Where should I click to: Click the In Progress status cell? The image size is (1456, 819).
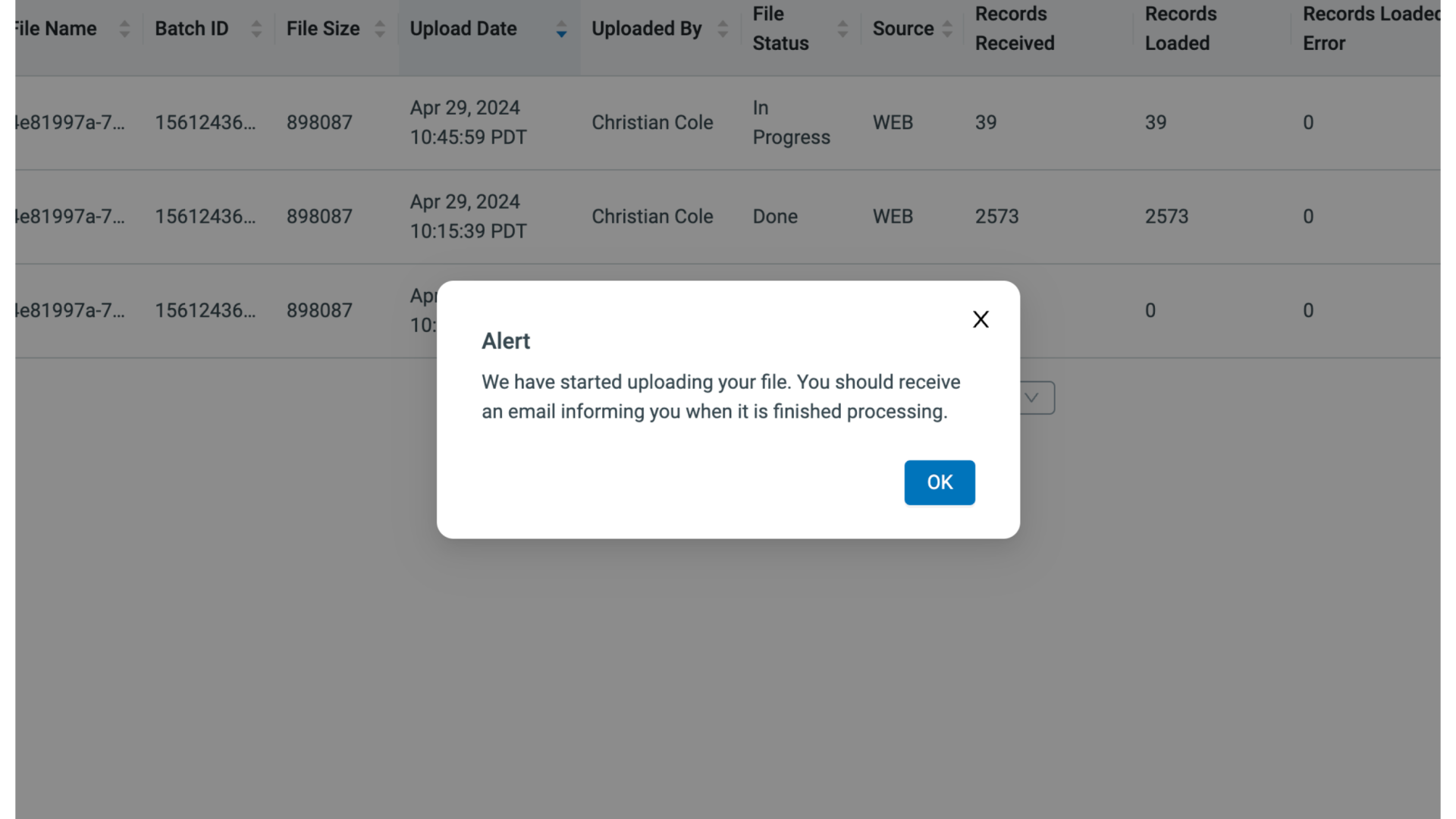coord(791,121)
